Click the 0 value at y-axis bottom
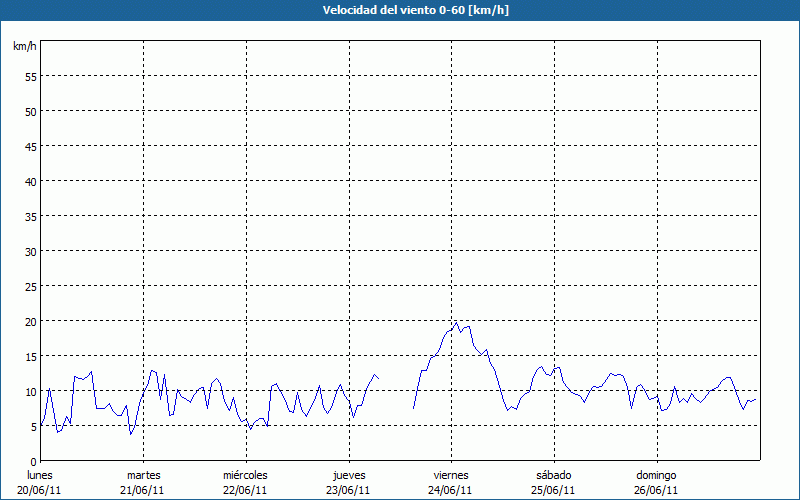Image resolution: width=800 pixels, height=500 pixels. click(x=33, y=461)
